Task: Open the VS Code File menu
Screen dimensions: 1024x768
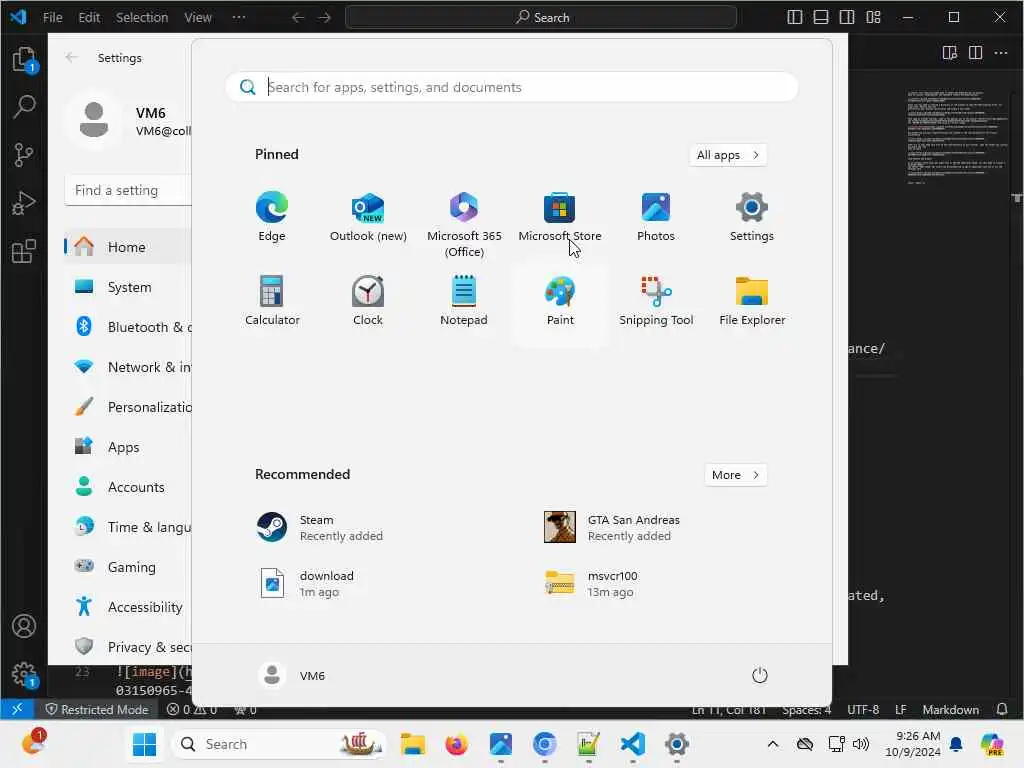Action: tap(52, 17)
